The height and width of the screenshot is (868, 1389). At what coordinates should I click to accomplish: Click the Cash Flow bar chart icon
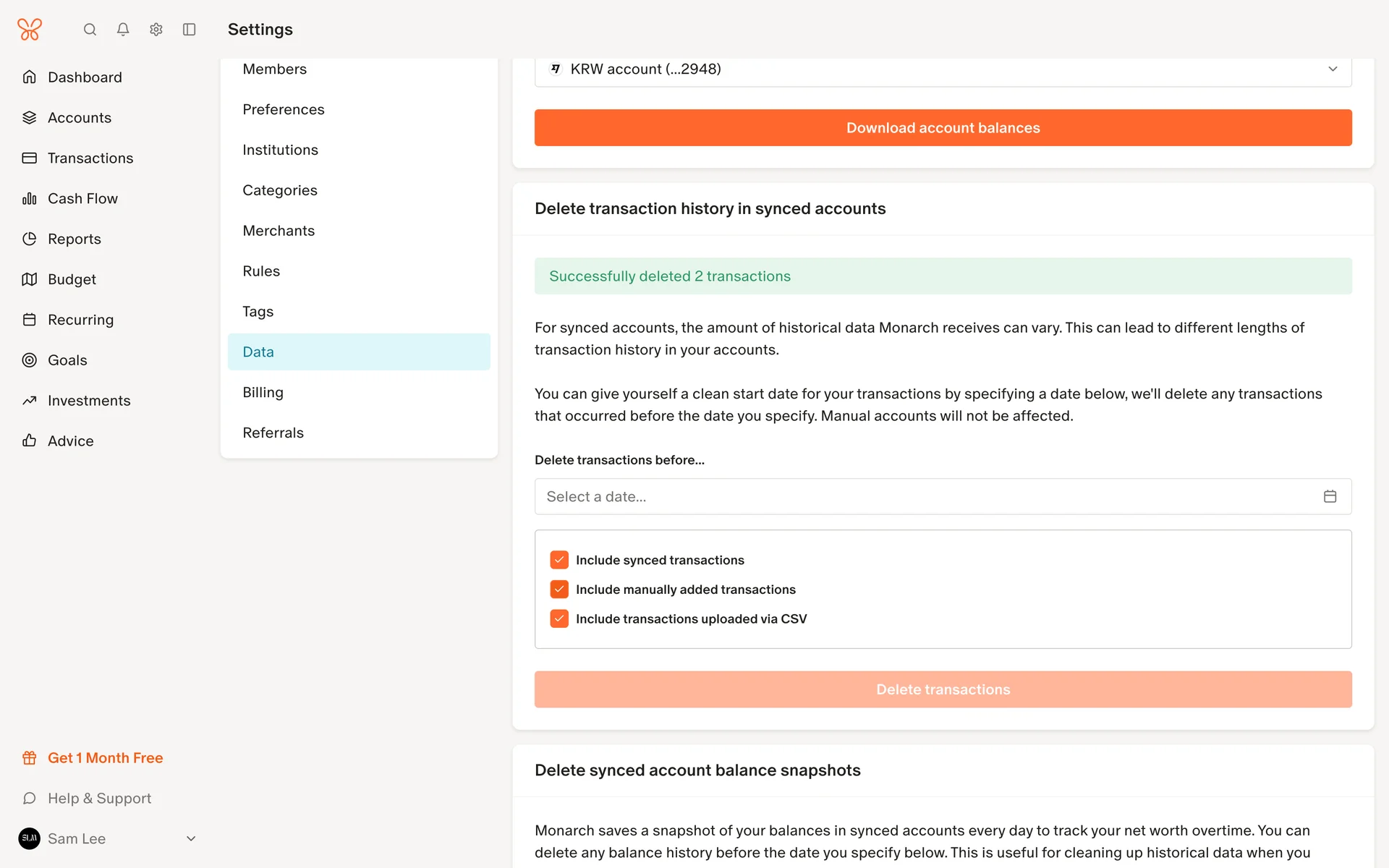click(x=29, y=198)
